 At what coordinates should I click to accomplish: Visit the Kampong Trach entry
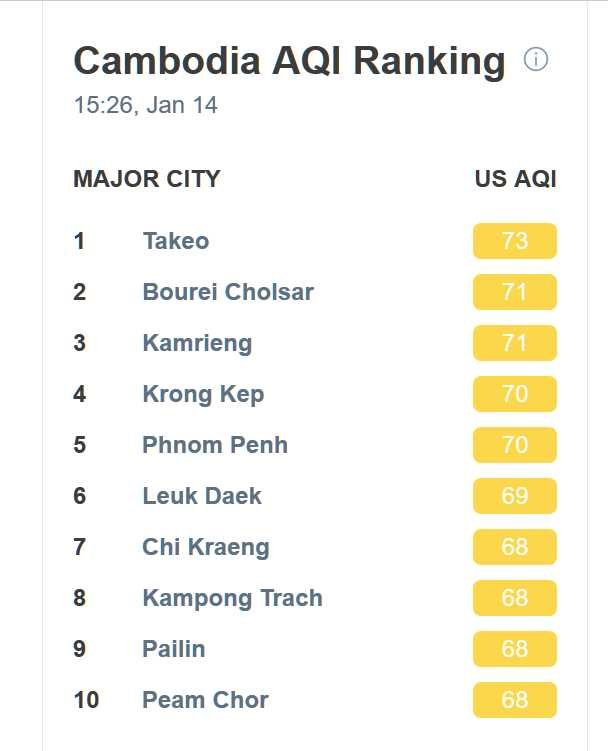coord(232,598)
